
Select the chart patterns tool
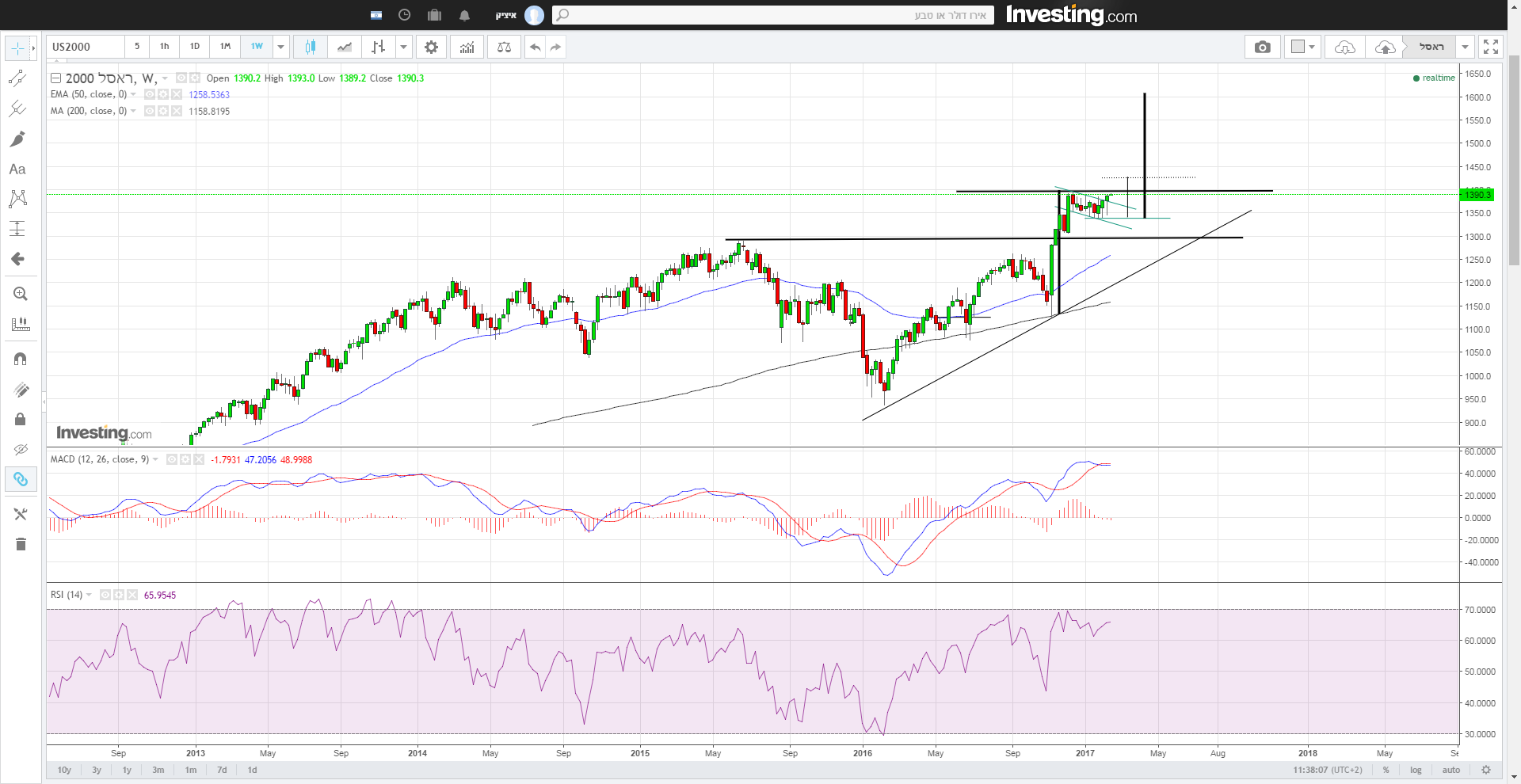point(17,198)
